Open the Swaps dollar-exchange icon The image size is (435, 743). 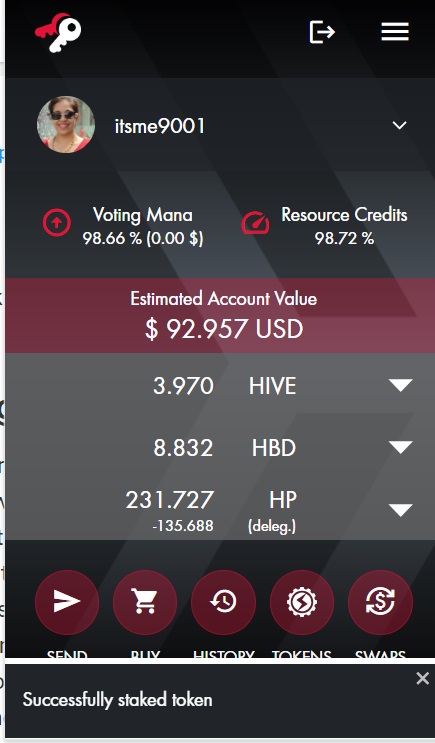(x=380, y=602)
